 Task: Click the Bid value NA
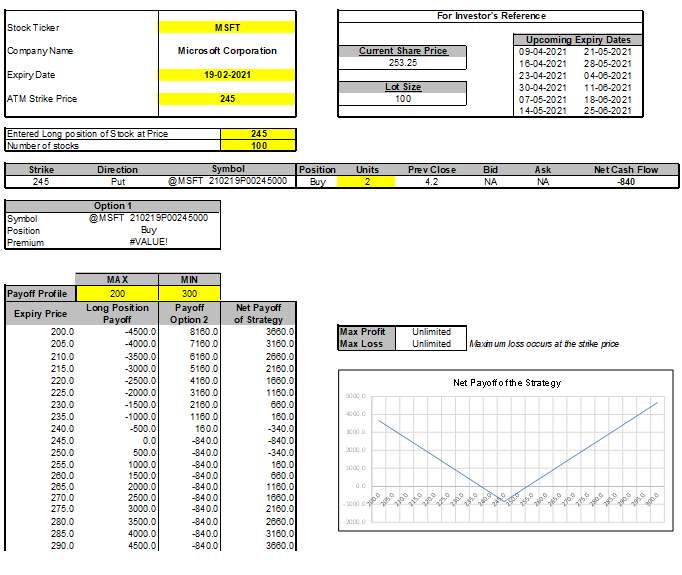(490, 182)
